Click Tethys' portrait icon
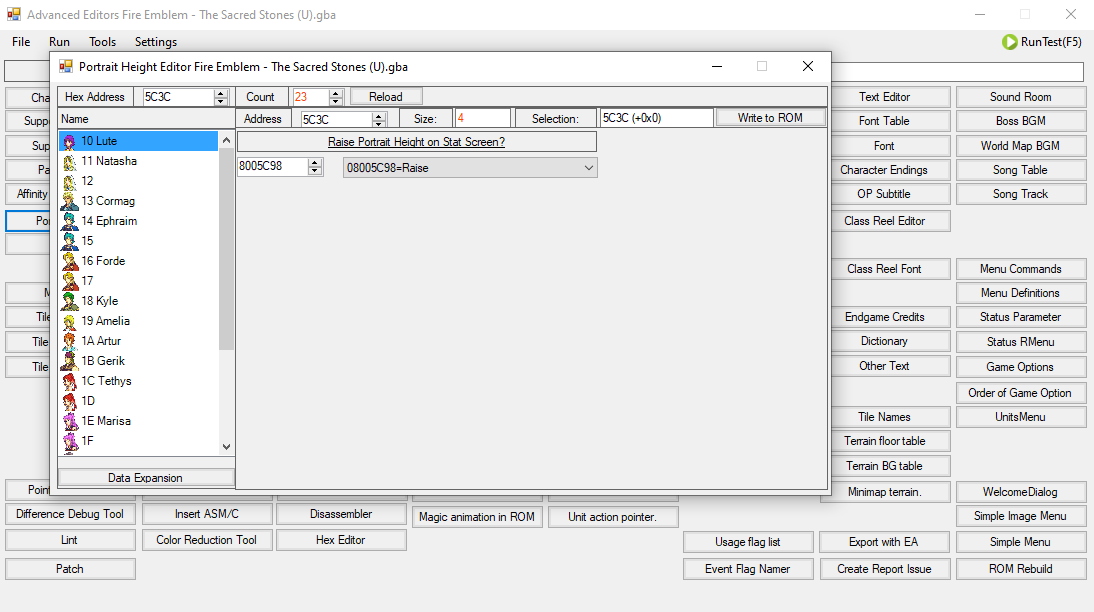The image size is (1094, 612). [69, 381]
